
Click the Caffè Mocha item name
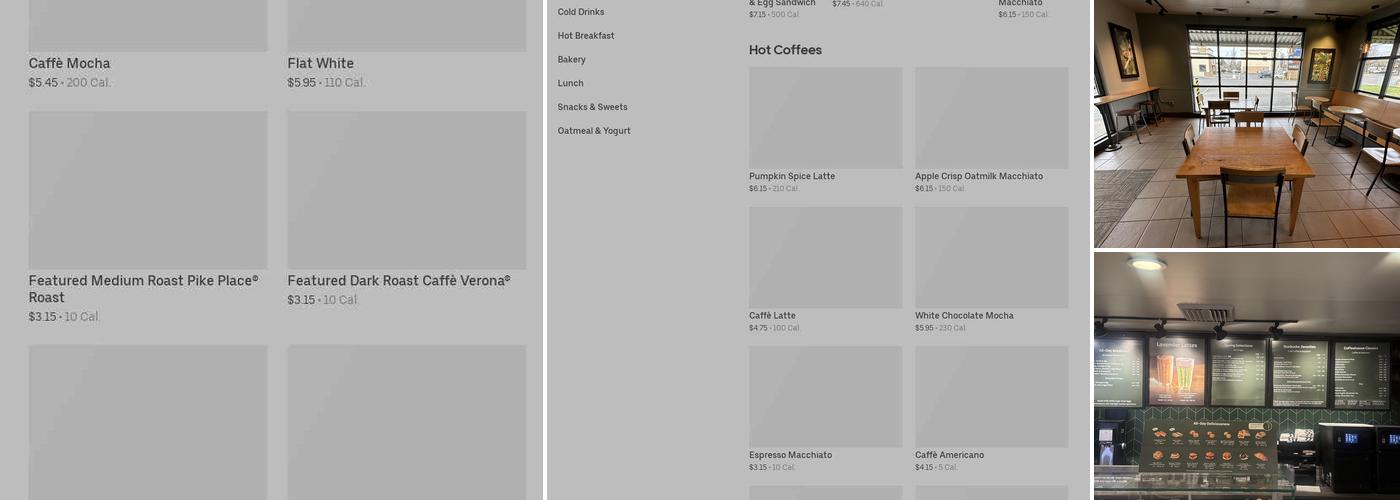(x=70, y=63)
